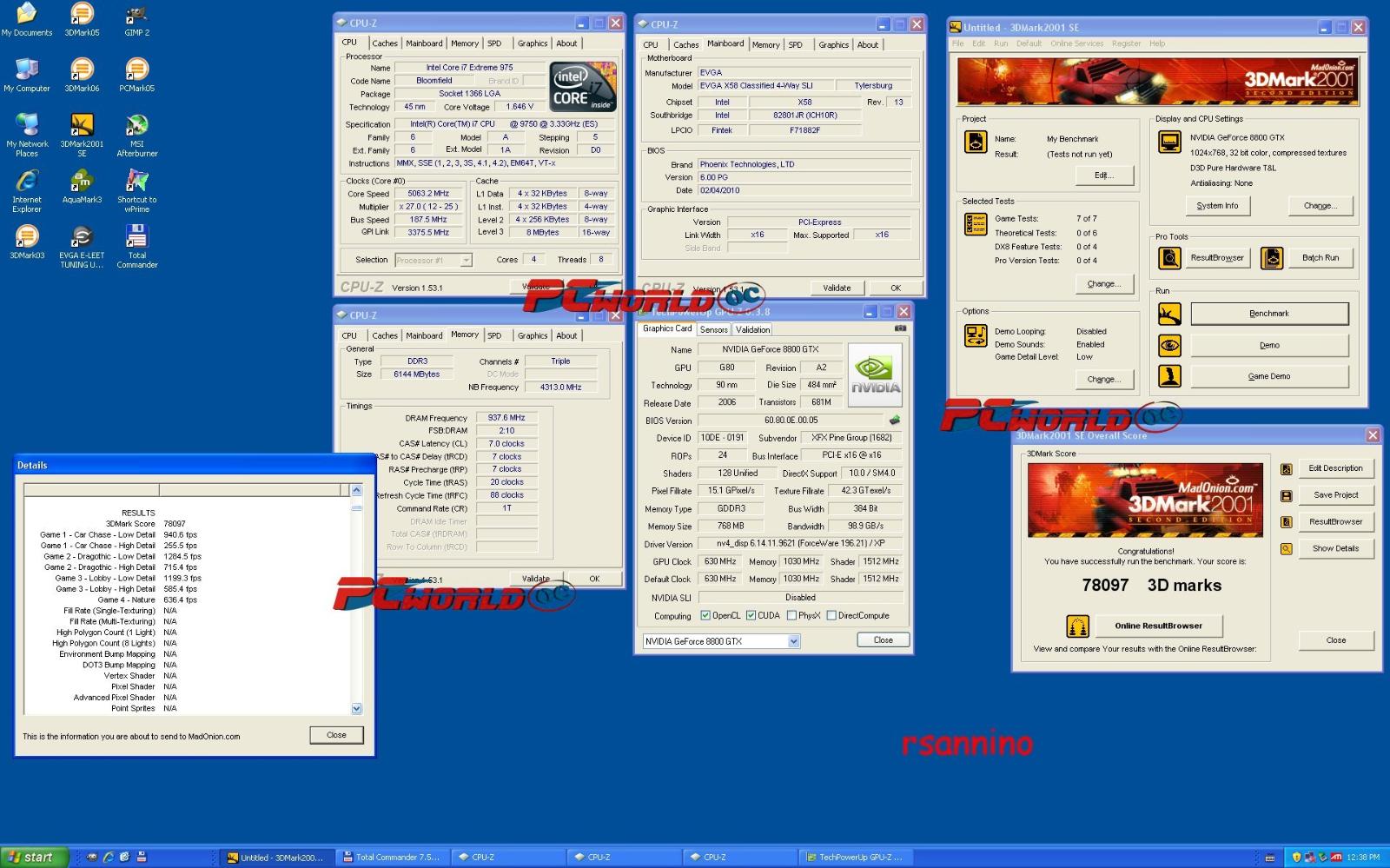This screenshot has height=868, width=1390.
Task: Open the Graphics tab in mainboard CPU-Z window
Action: (833, 45)
